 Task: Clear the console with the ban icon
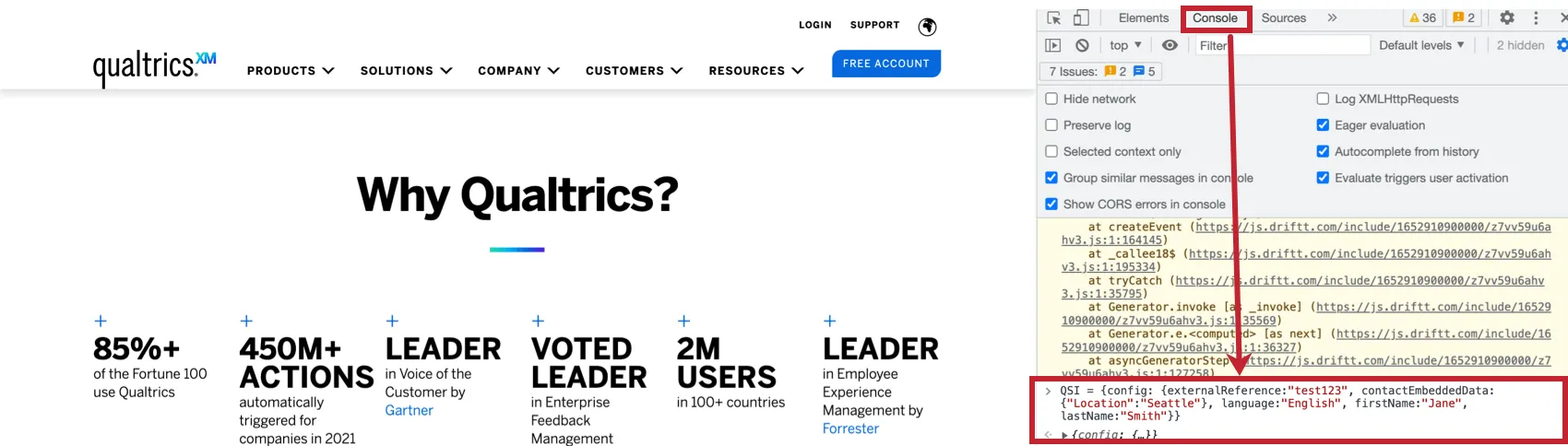point(1082,45)
